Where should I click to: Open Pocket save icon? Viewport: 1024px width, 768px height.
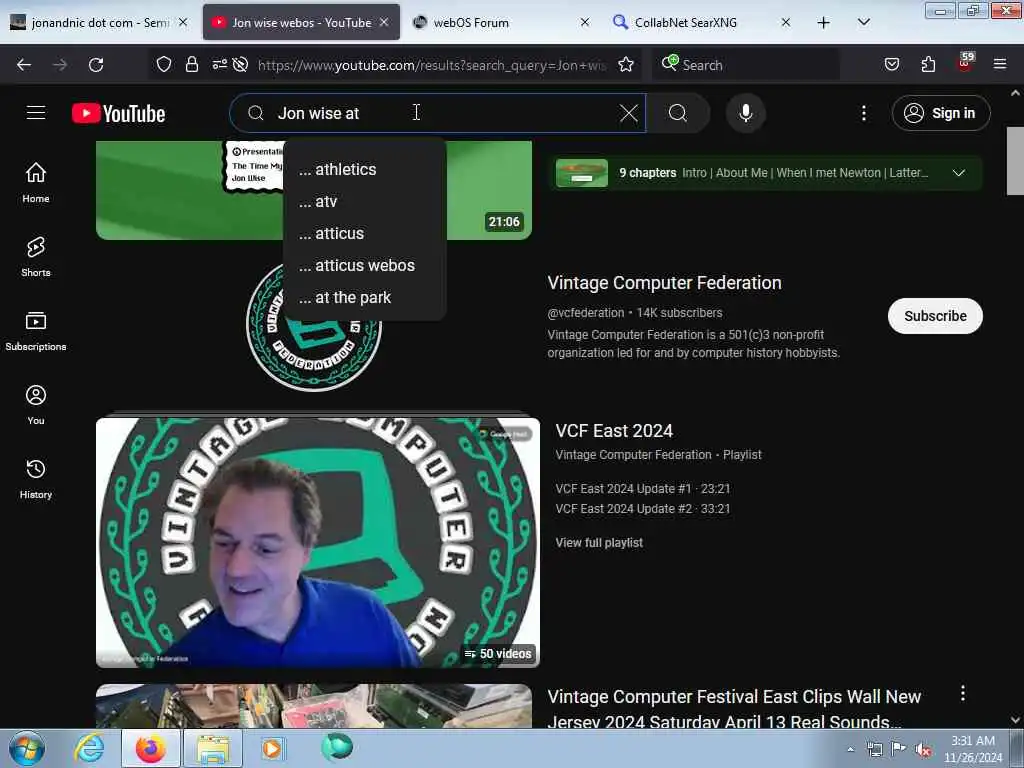click(x=891, y=65)
